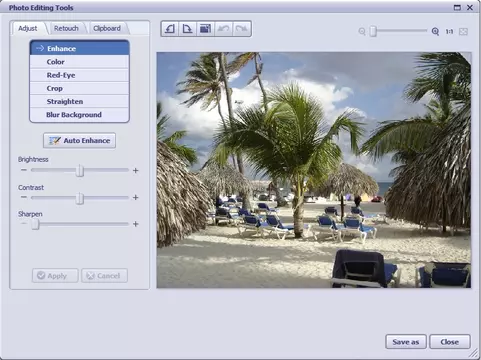Click the Auto Enhance button
This screenshot has width=481, height=360.
click(79, 141)
